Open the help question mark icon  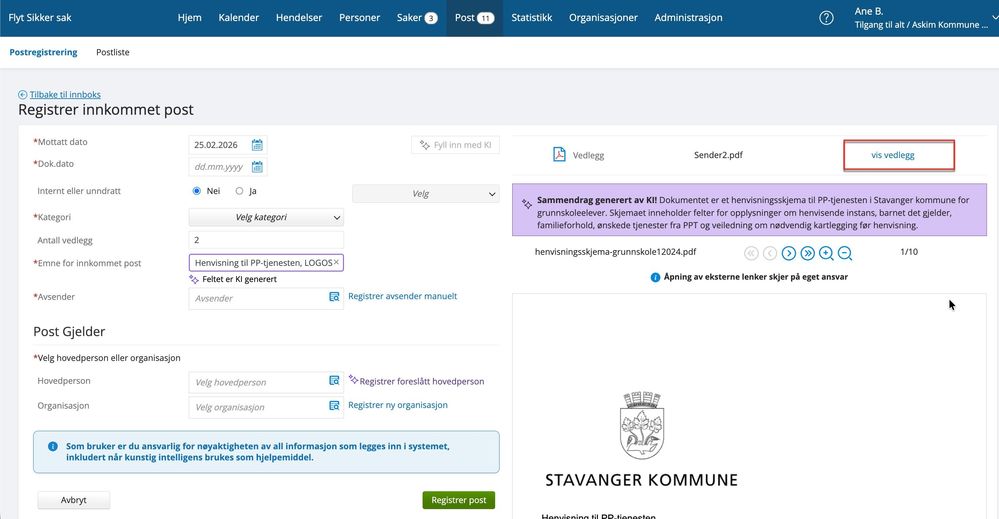[826, 18]
